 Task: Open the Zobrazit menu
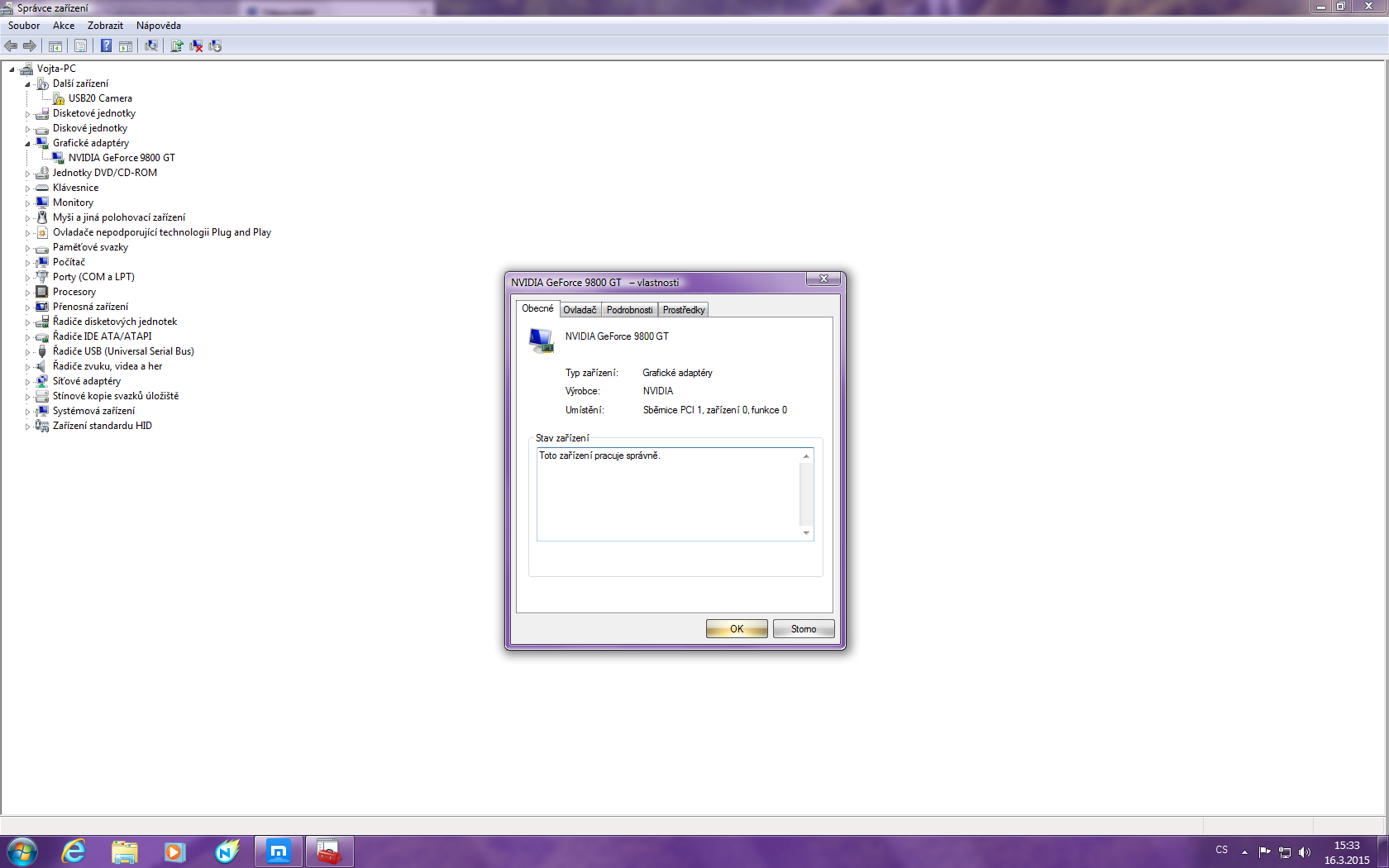point(105,26)
